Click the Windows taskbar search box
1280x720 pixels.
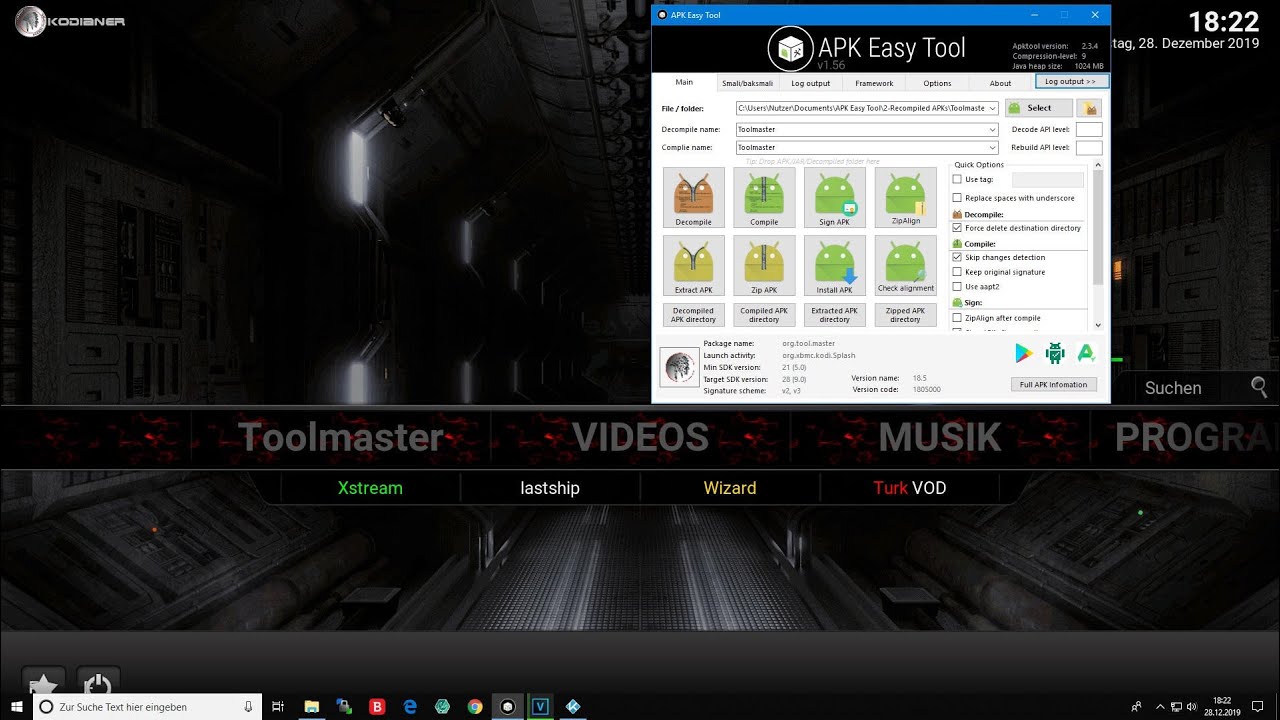click(x=147, y=706)
